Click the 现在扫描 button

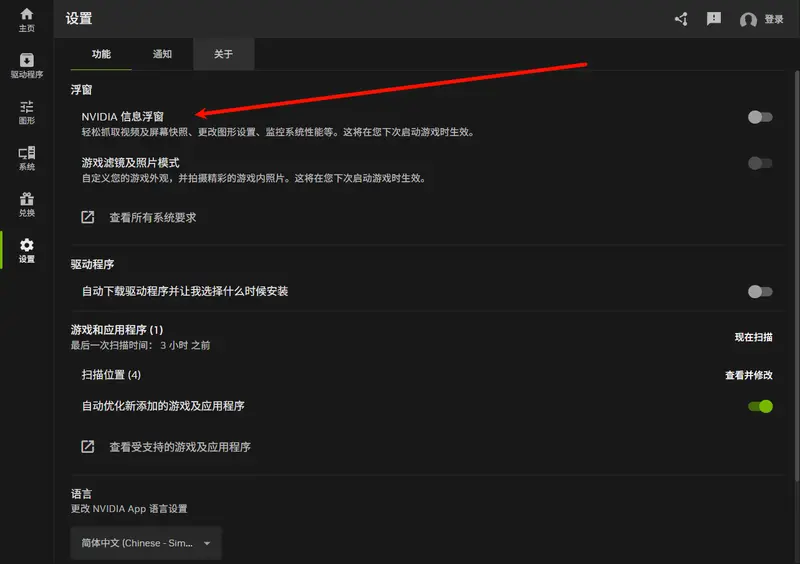coord(754,337)
